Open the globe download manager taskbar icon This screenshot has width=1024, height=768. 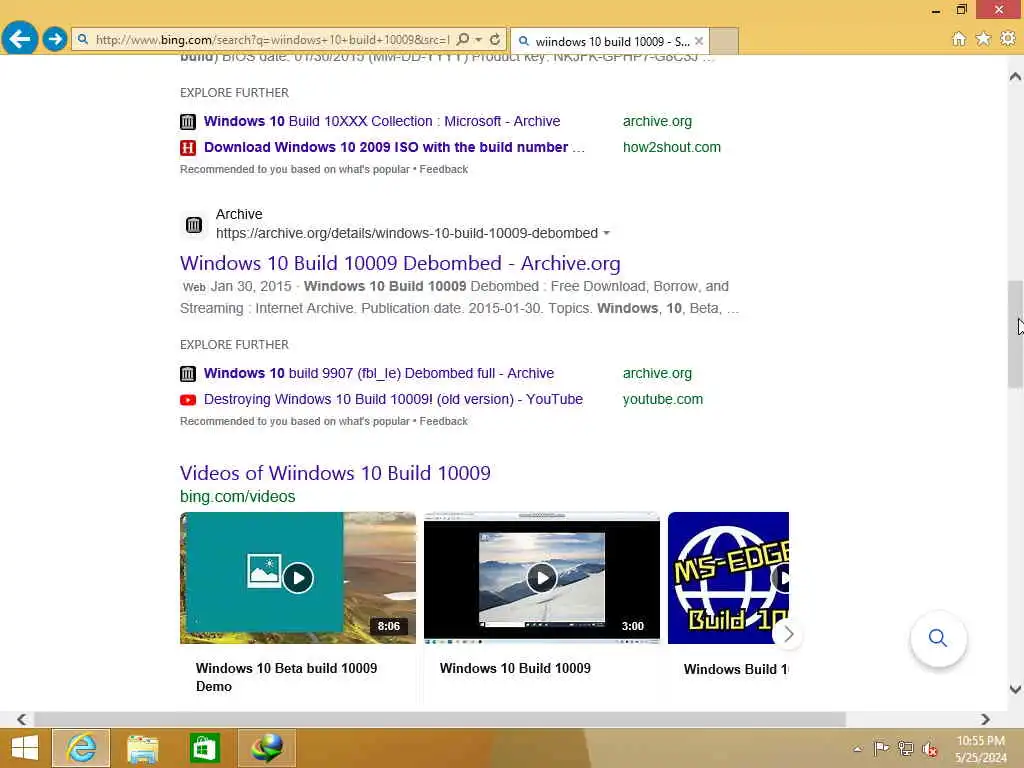[x=267, y=748]
